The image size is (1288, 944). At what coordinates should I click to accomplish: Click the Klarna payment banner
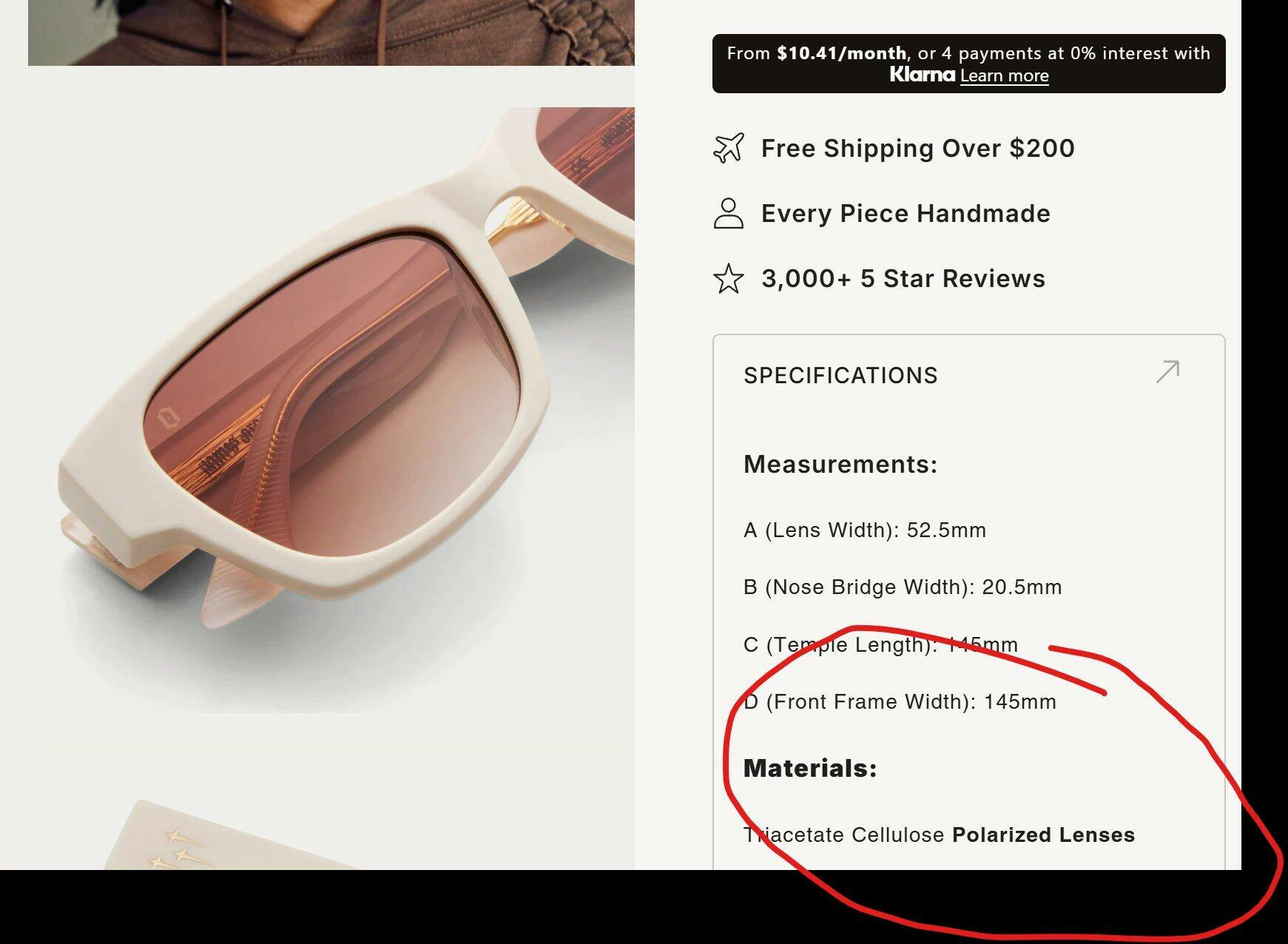point(968,64)
